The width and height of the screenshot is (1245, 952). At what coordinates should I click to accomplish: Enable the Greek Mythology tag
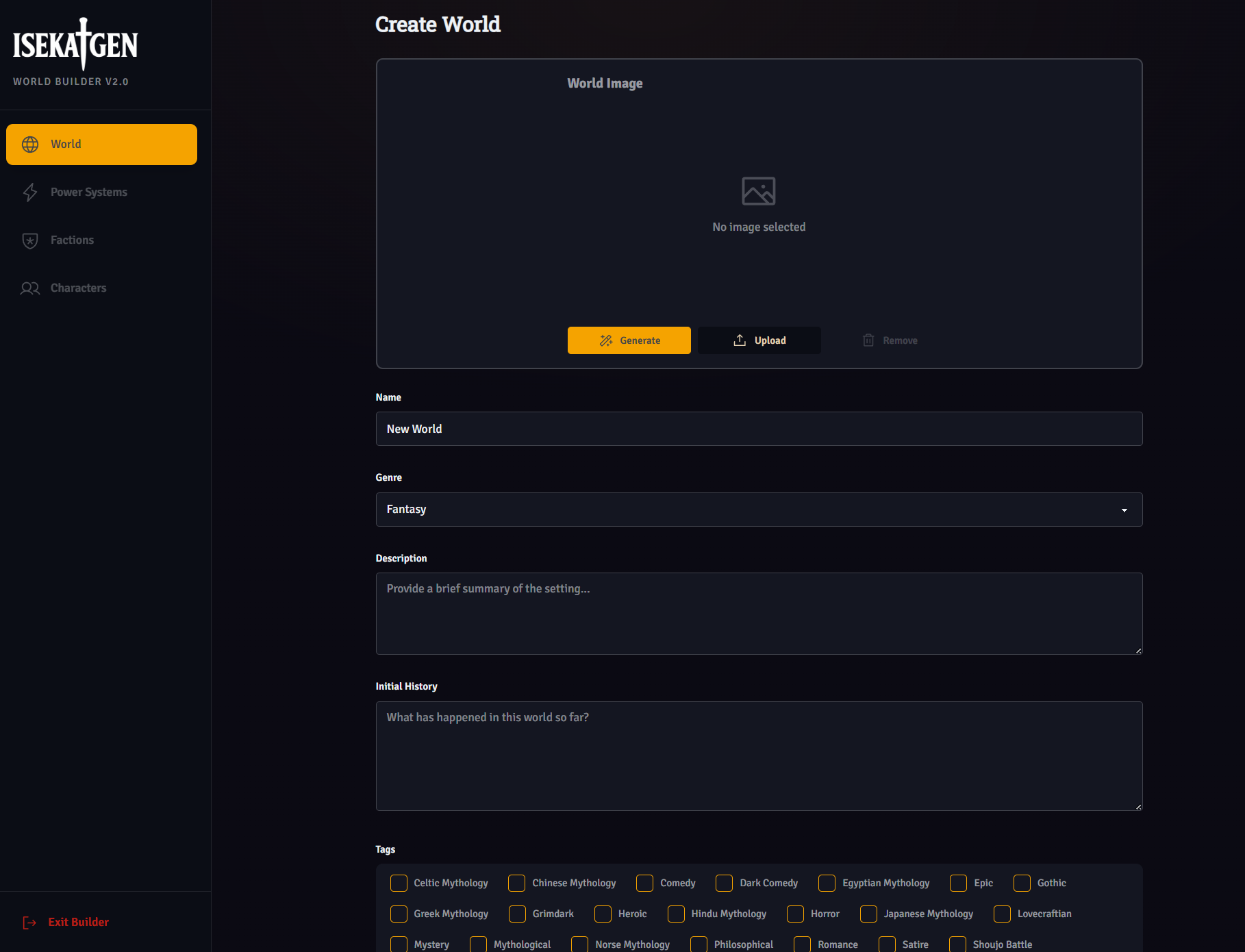399,914
